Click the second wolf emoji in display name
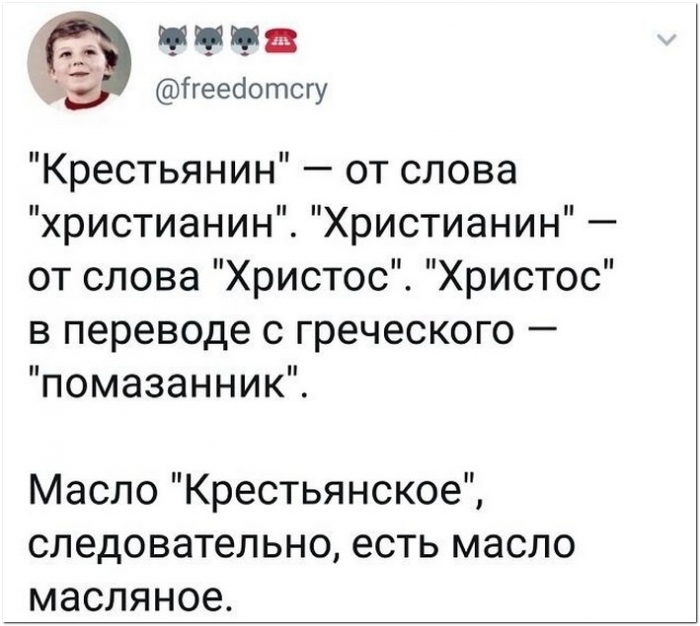700x626 pixels. tap(208, 41)
